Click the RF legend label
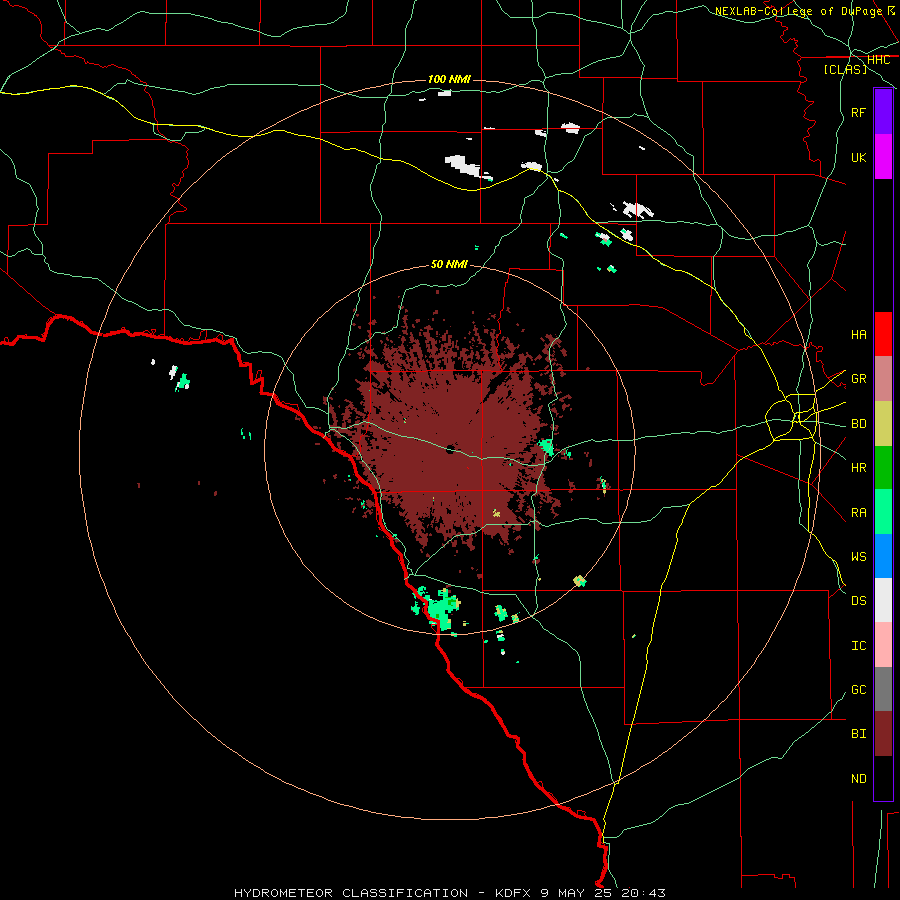The height and width of the screenshot is (900, 900). [x=859, y=112]
